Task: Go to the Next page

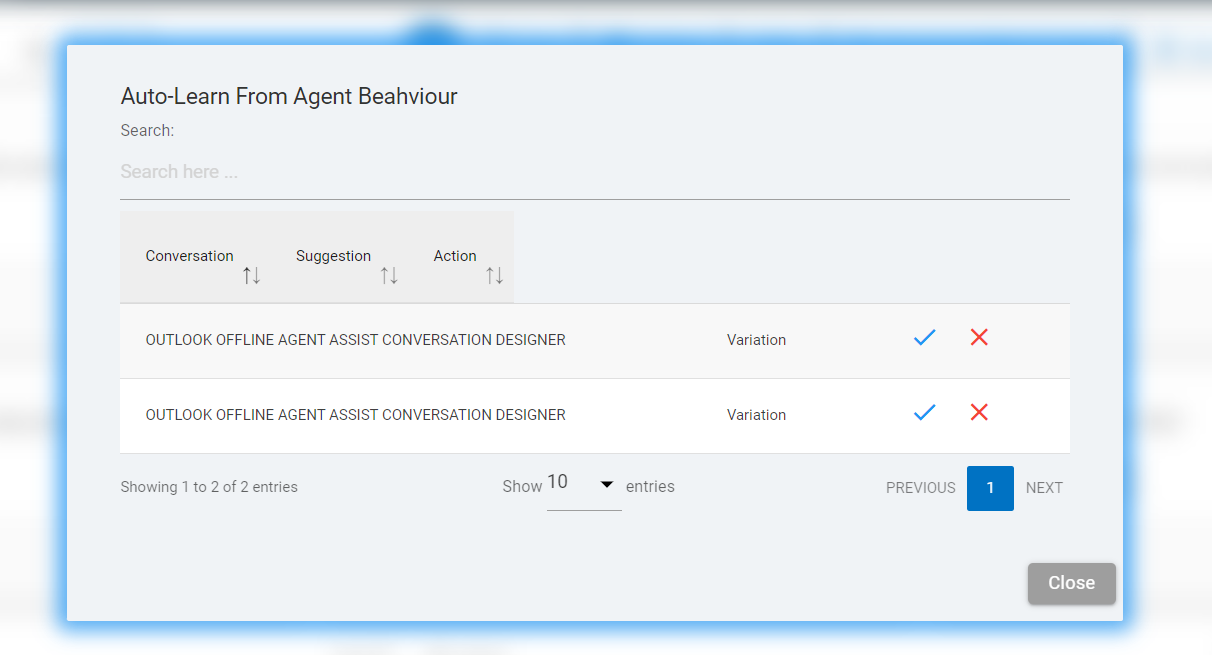Action: pyautogui.click(x=1044, y=488)
